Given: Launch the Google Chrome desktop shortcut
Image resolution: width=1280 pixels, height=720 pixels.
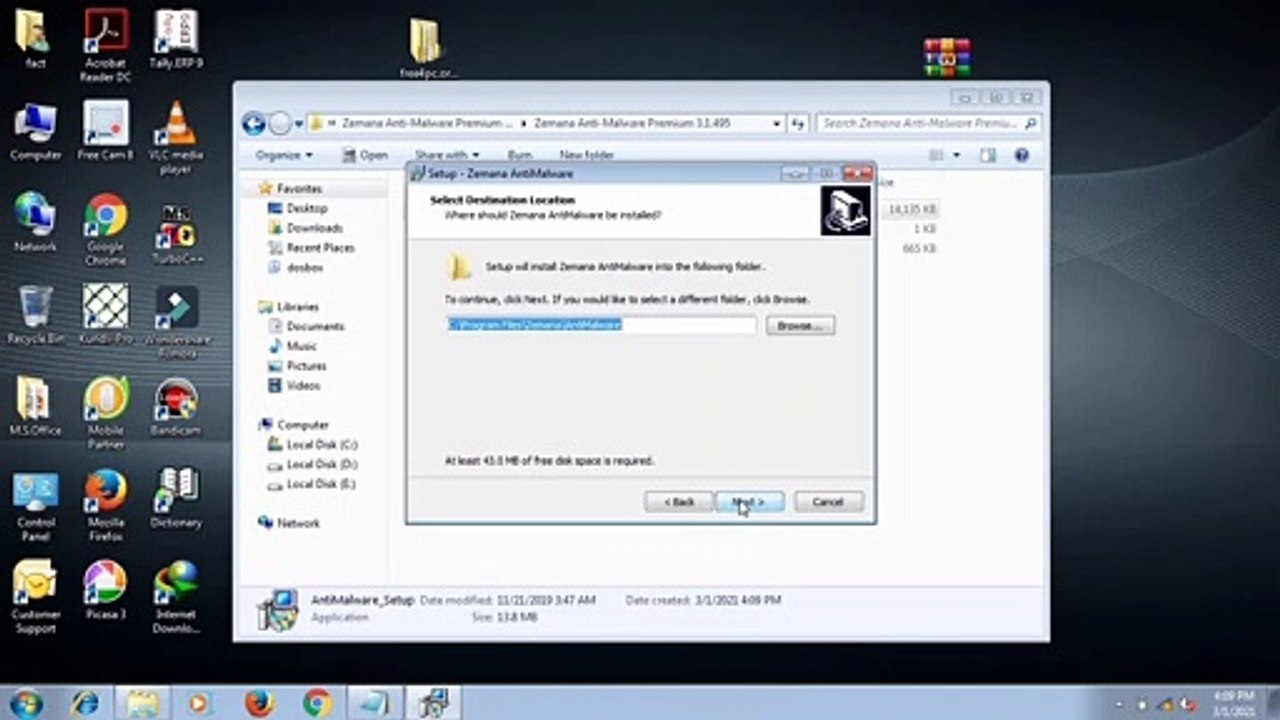Looking at the screenshot, I should (x=106, y=229).
